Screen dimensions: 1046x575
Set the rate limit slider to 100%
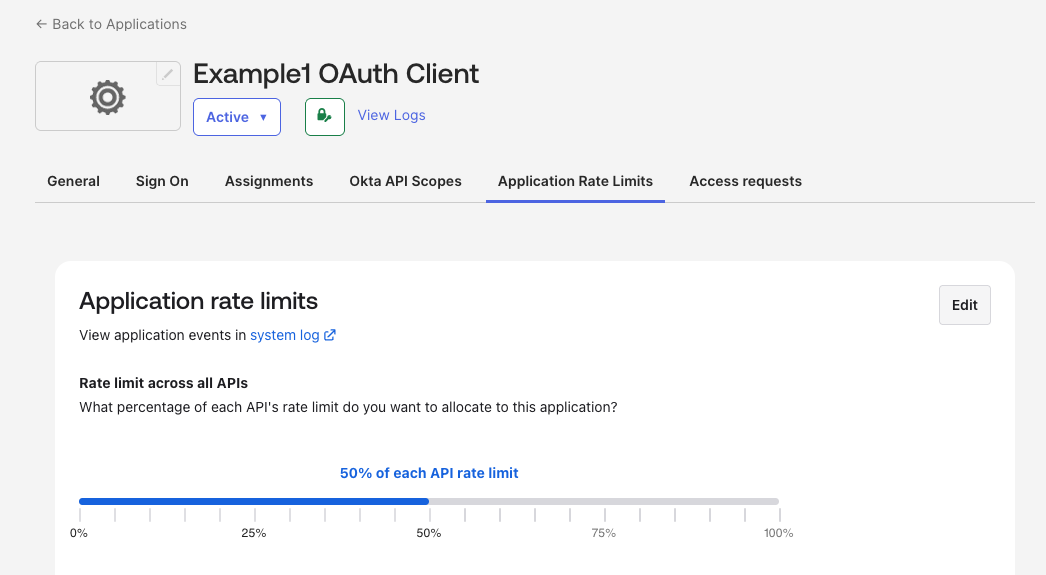778,502
